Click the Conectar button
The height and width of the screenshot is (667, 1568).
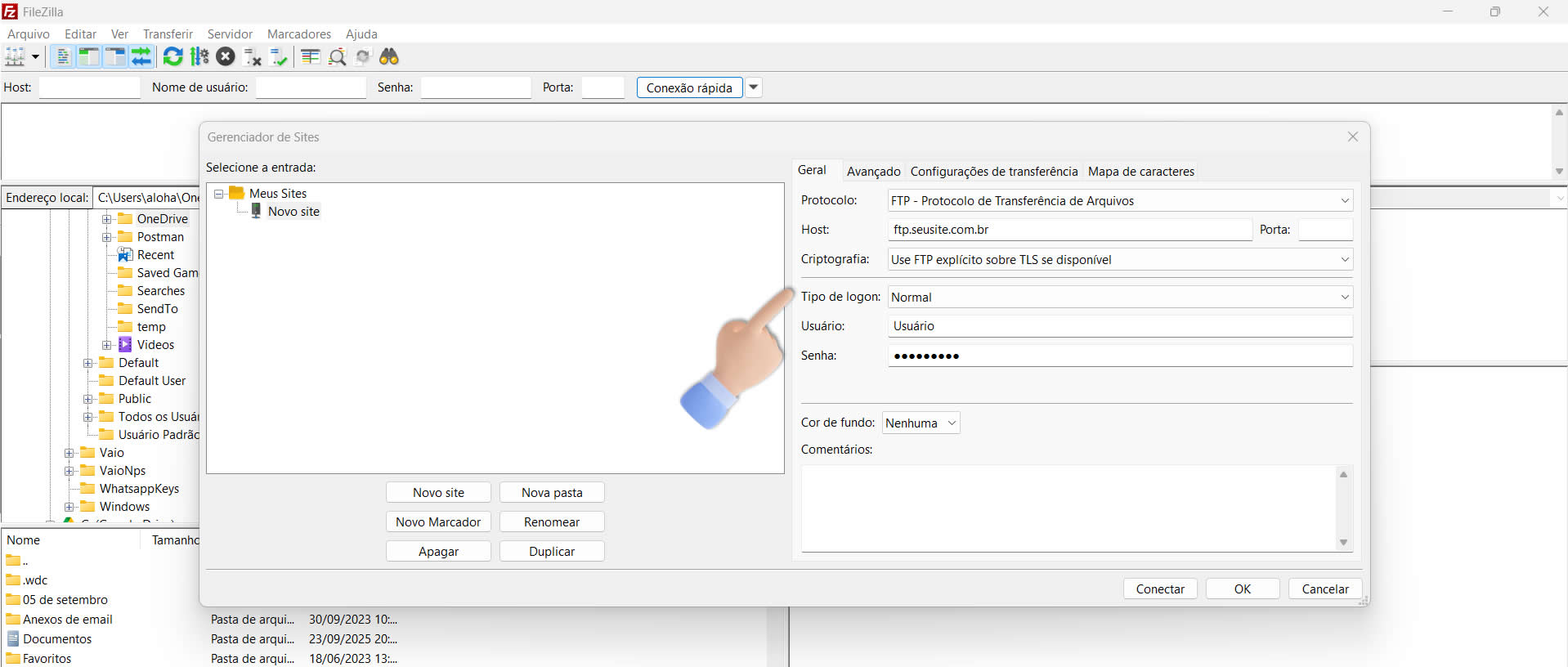coord(1159,589)
